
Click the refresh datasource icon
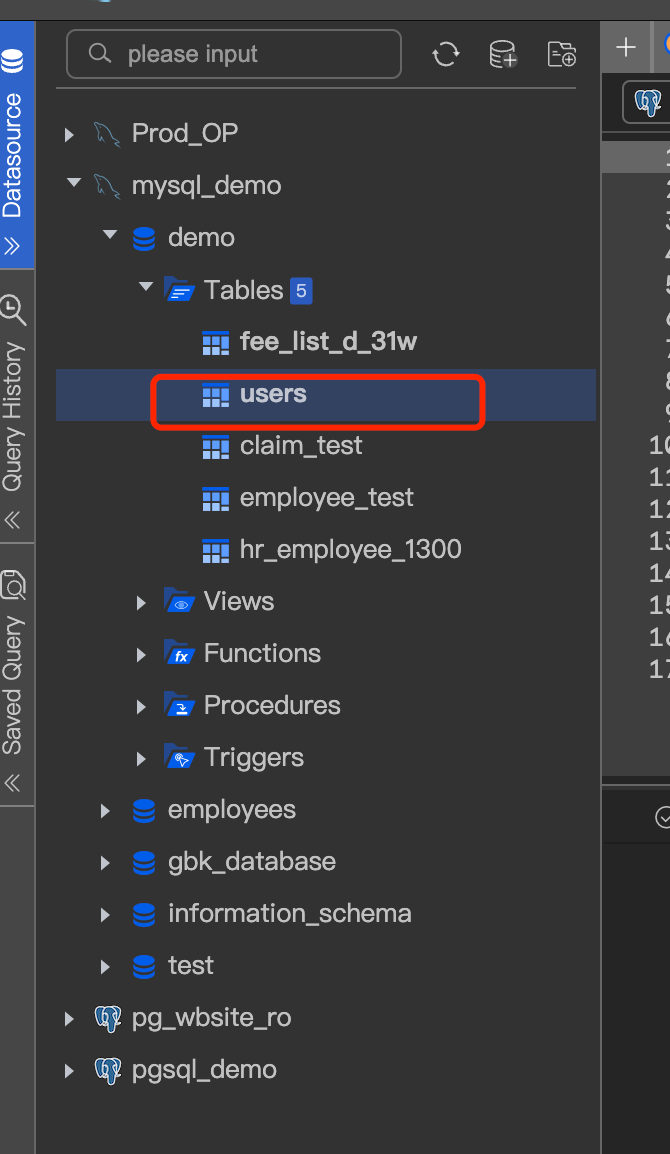pyautogui.click(x=446, y=54)
